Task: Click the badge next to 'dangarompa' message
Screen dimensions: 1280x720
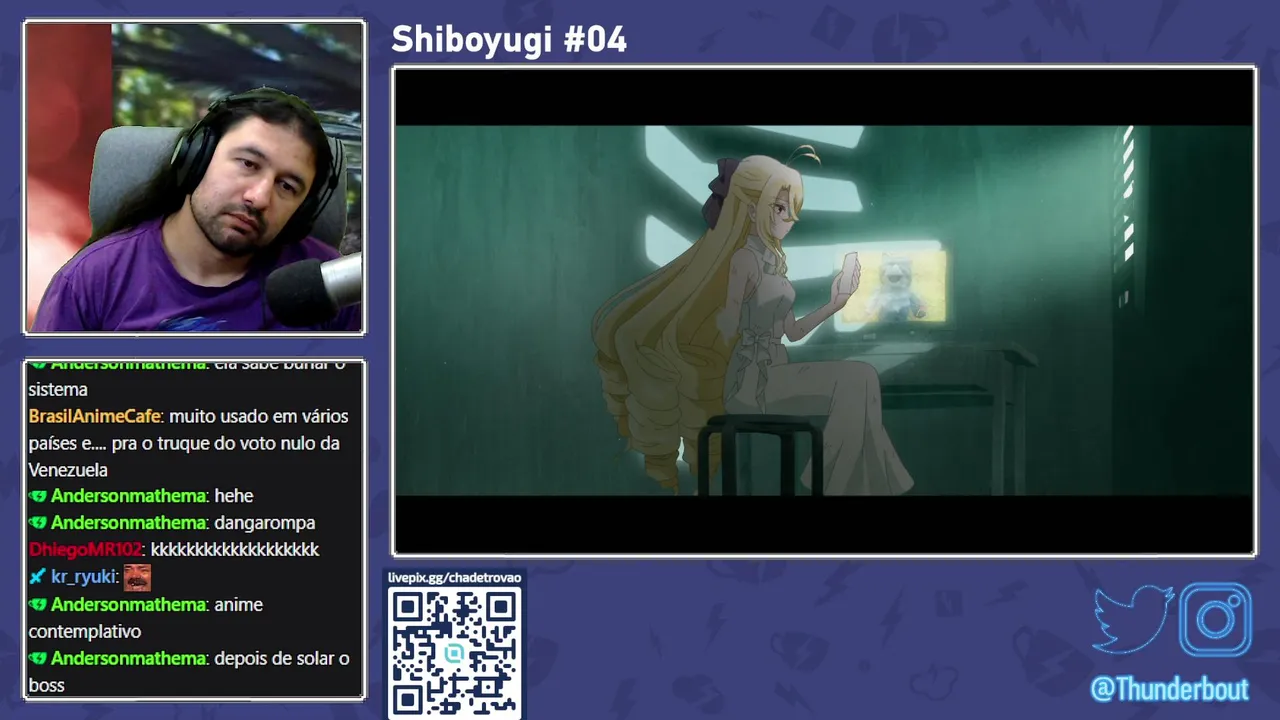Action: point(37,523)
